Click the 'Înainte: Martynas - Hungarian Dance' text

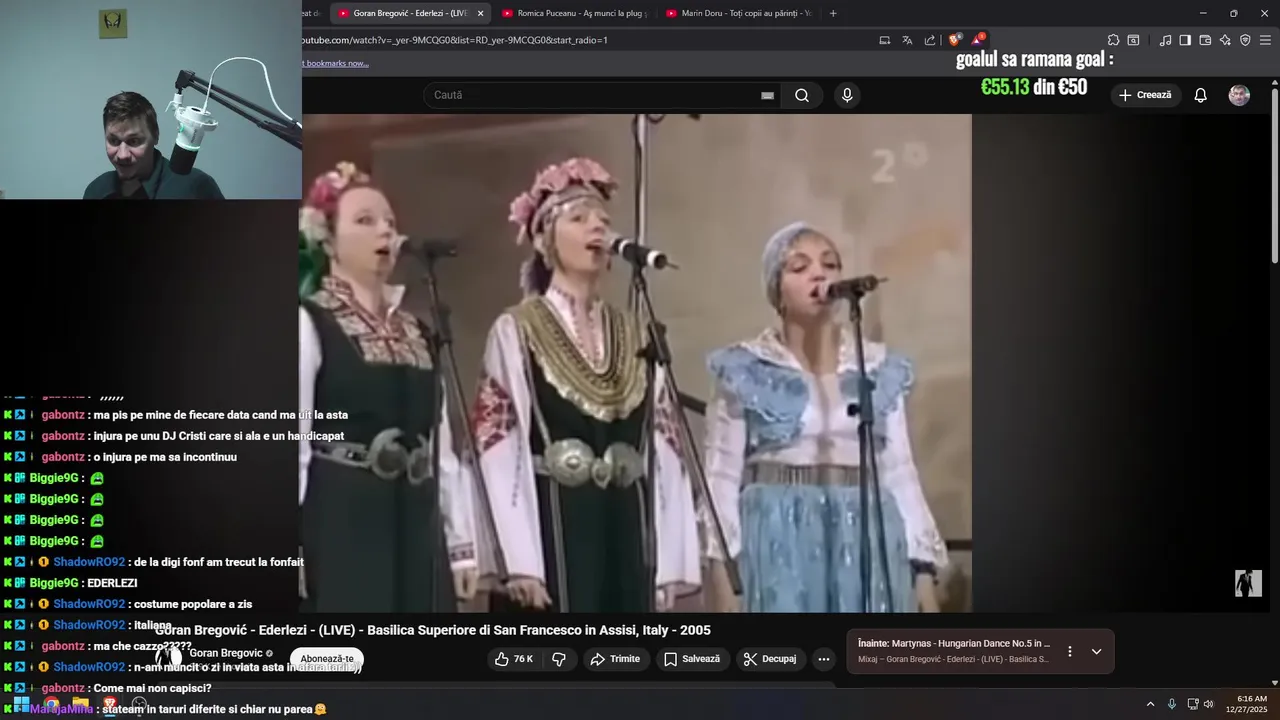pyautogui.click(x=954, y=644)
